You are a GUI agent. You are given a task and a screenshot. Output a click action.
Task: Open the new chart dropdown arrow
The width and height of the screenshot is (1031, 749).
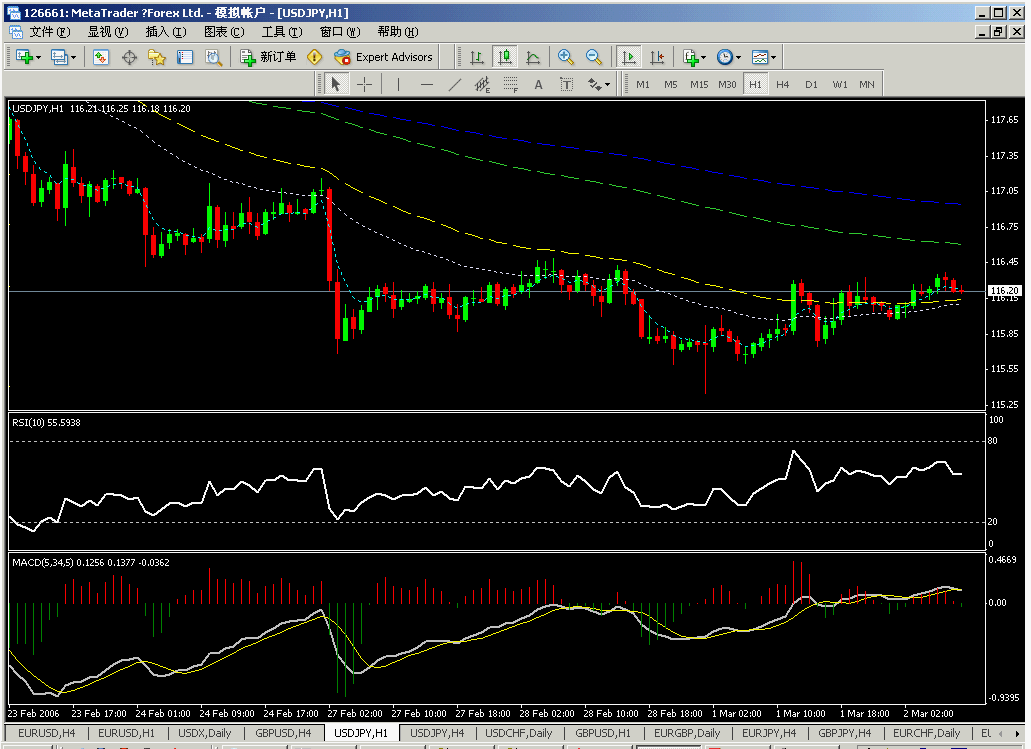coord(40,57)
